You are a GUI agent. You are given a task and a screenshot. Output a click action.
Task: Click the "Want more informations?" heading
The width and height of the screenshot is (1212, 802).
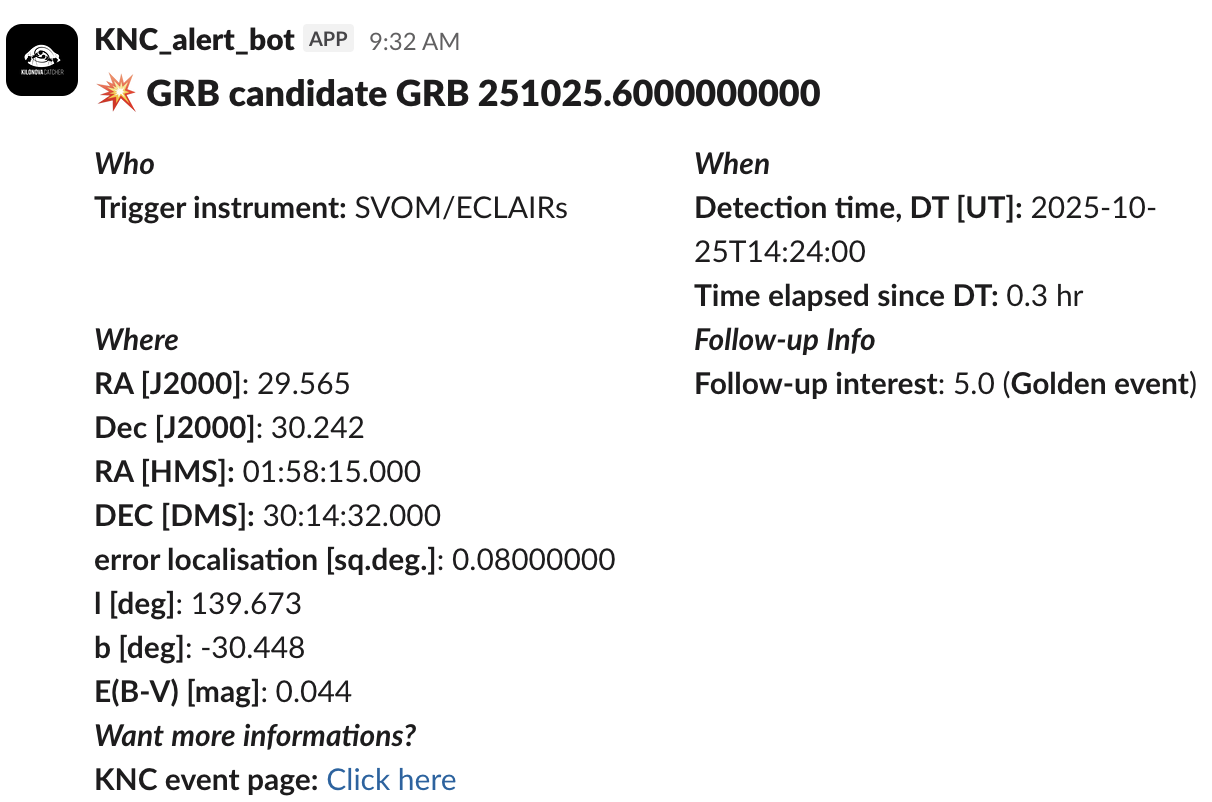[x=255, y=736]
